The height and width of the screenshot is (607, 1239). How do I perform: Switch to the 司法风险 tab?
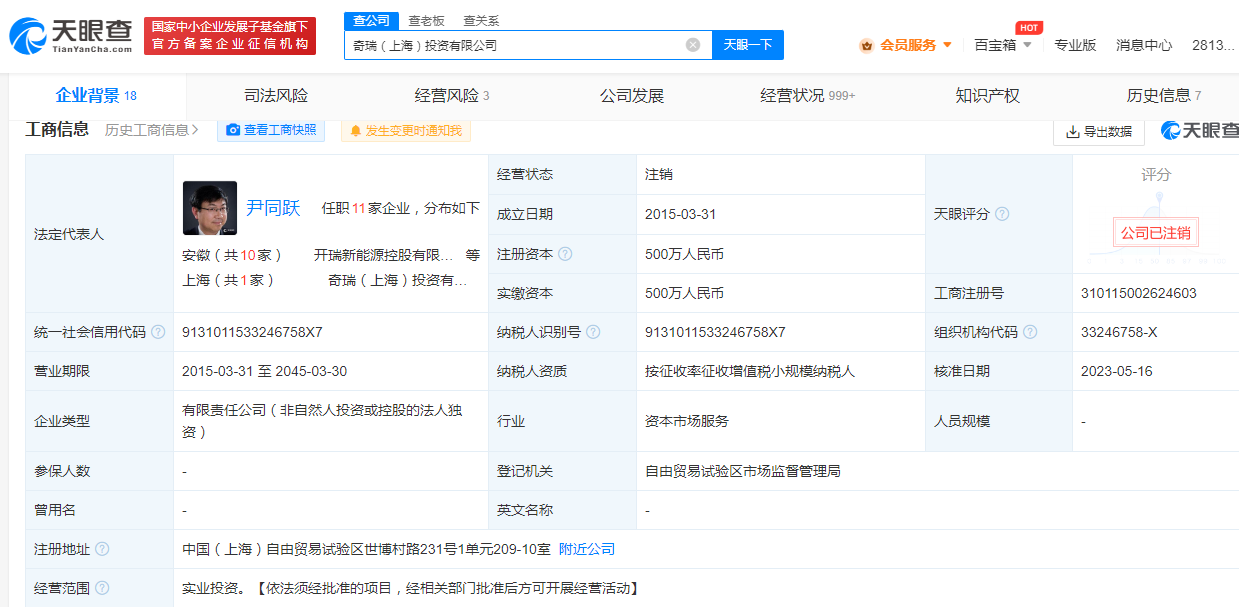(276, 96)
